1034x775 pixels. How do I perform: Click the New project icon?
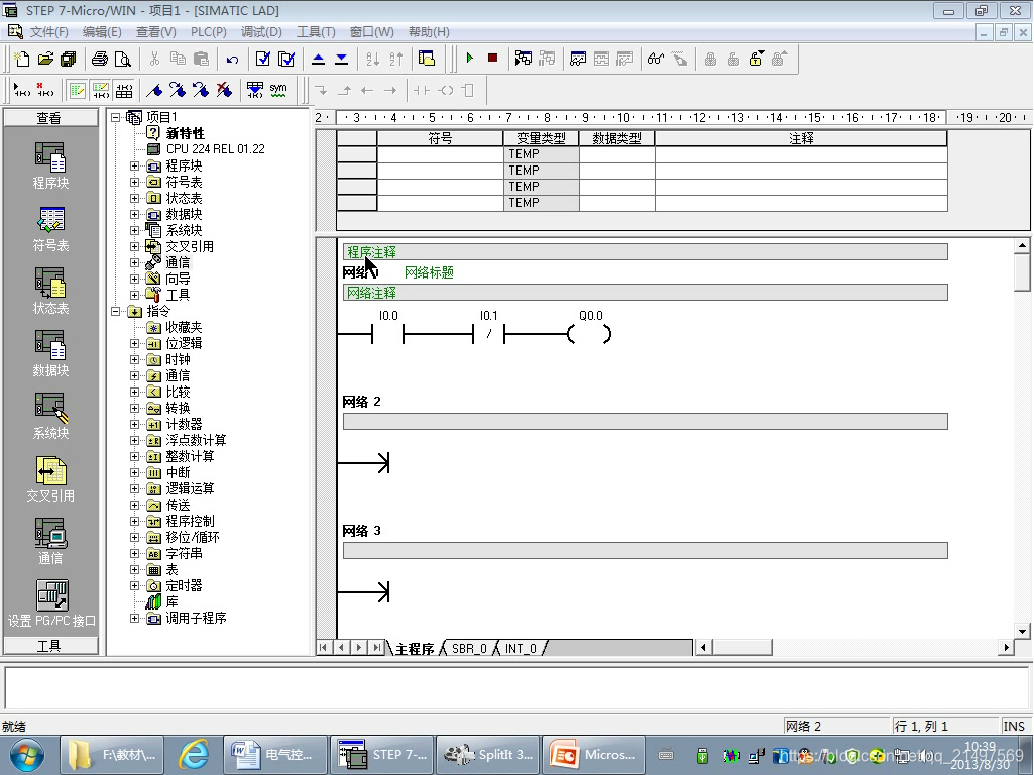pyautogui.click(x=21, y=59)
